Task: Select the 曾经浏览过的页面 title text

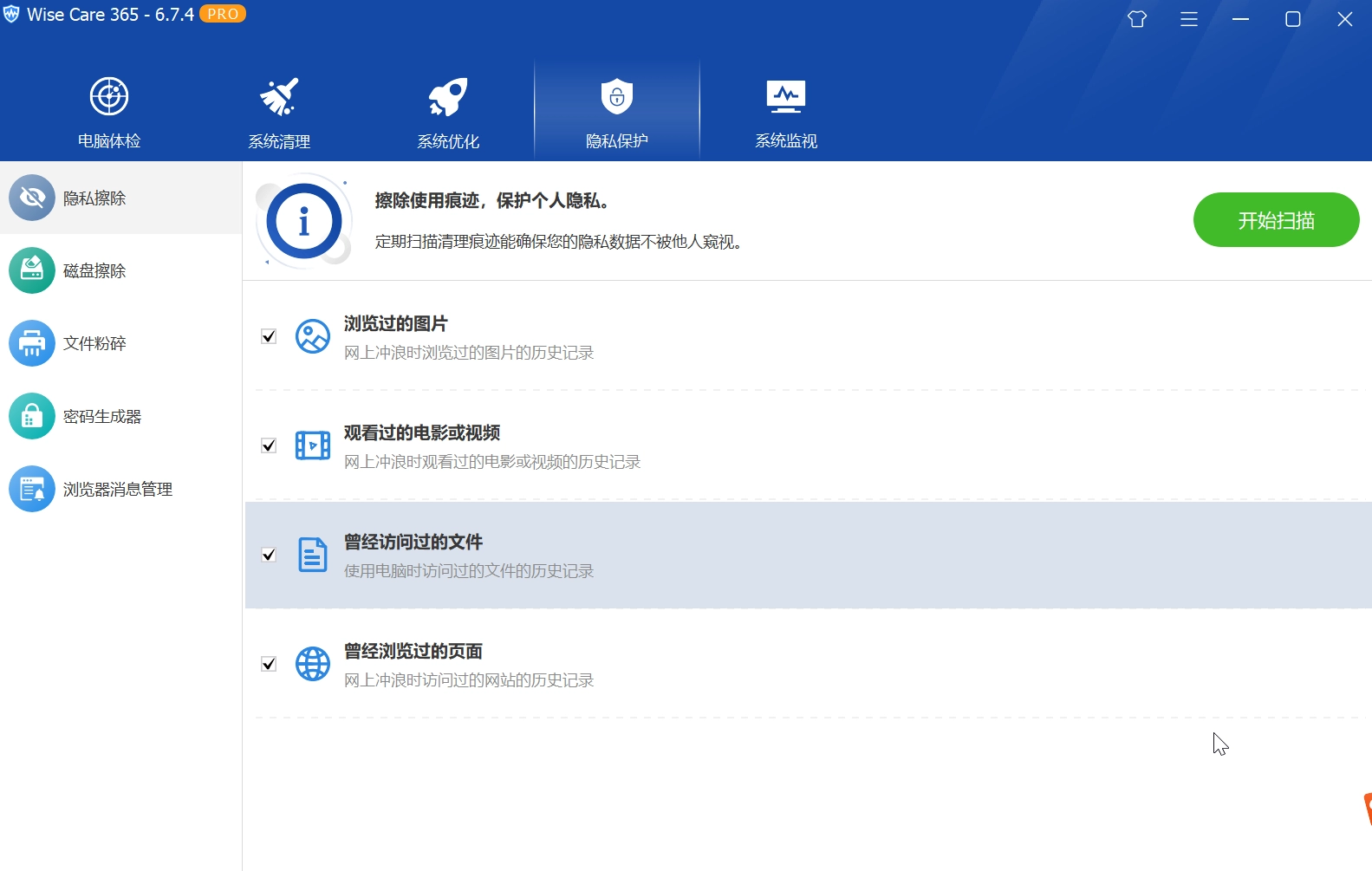Action: (x=413, y=651)
